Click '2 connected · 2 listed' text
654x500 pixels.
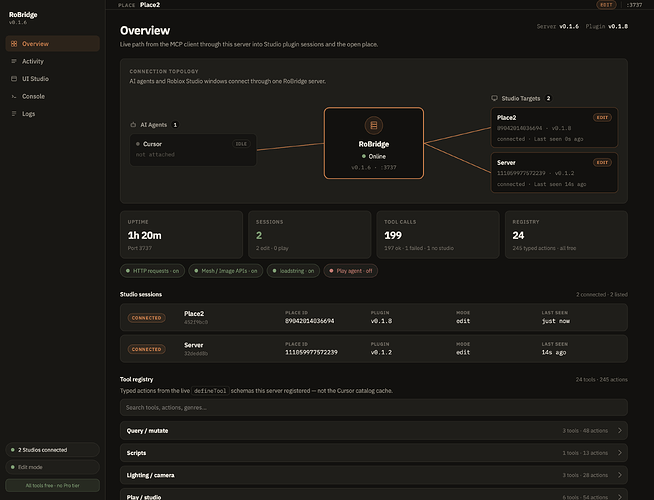point(602,294)
